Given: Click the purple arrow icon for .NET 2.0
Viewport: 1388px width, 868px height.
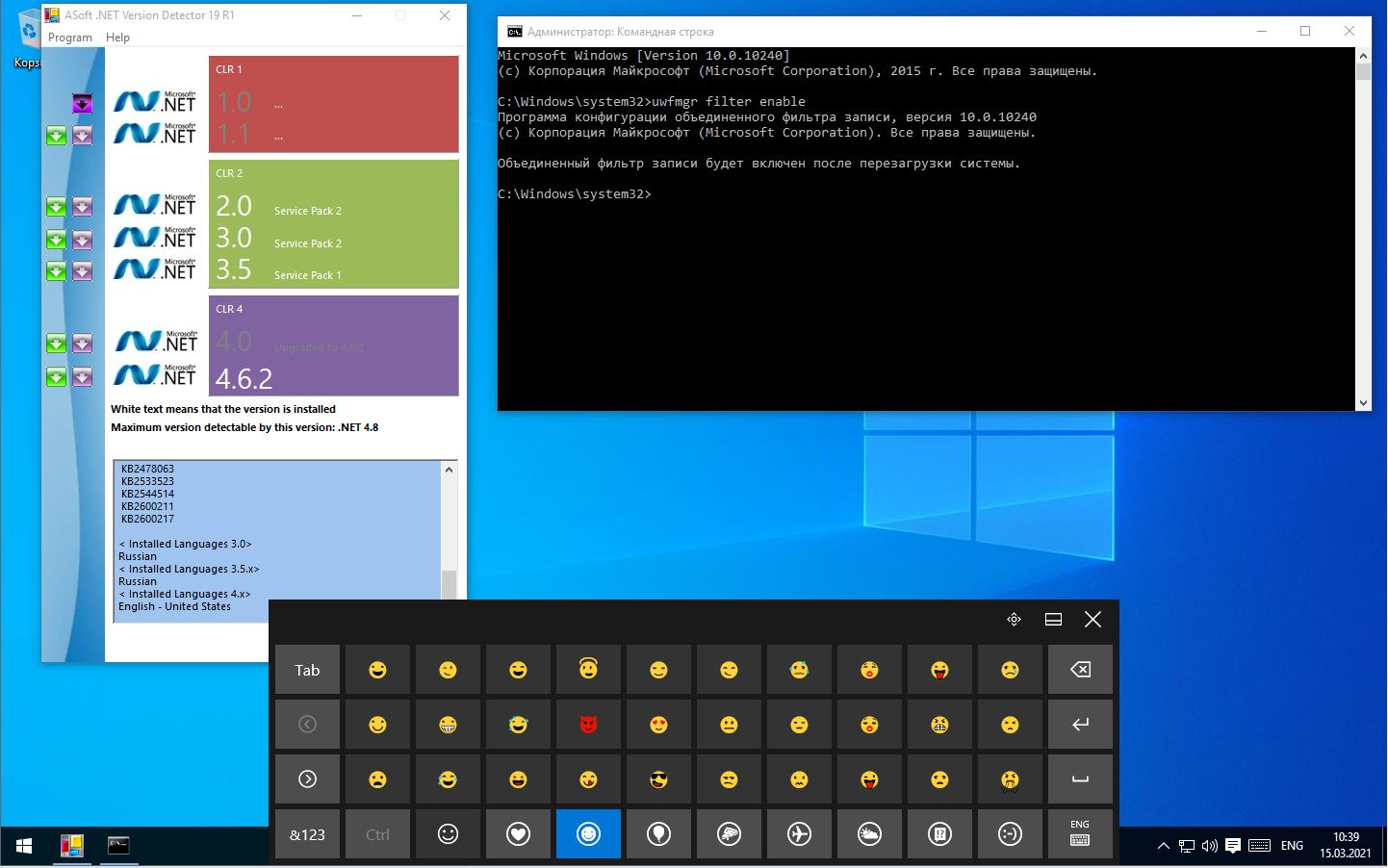Looking at the screenshot, I should 83,207.
